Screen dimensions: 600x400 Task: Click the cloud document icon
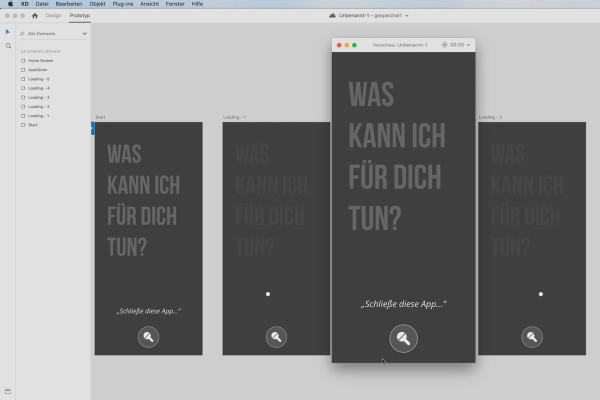click(x=332, y=16)
